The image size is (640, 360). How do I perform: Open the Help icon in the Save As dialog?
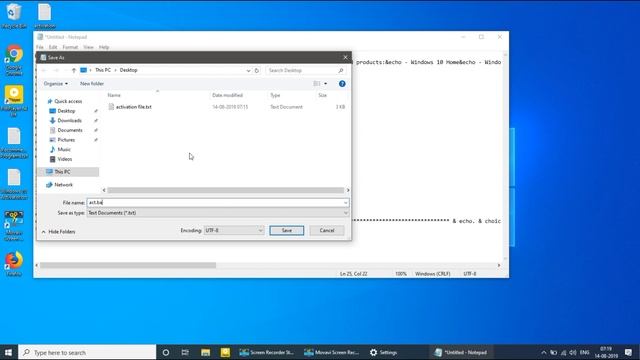tap(342, 84)
